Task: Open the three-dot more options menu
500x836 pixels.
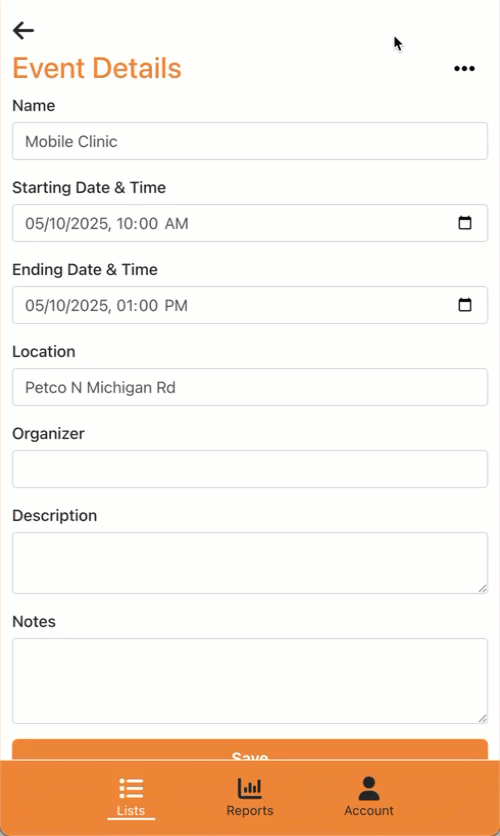Action: click(x=464, y=68)
